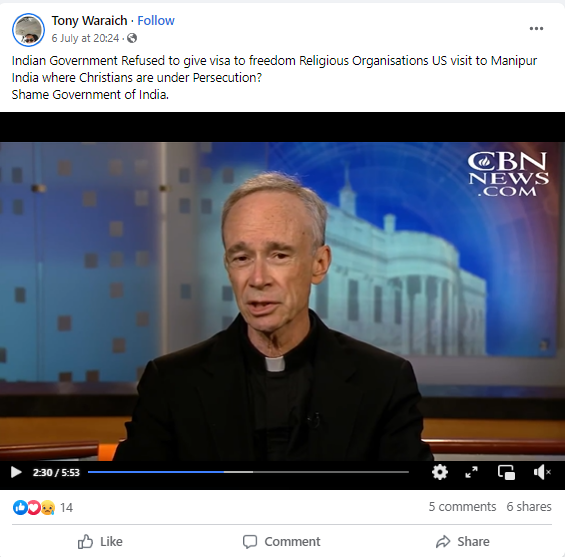565x557 pixels.
Task: Click Tony Waraich's profile picture
Action: pos(28,30)
